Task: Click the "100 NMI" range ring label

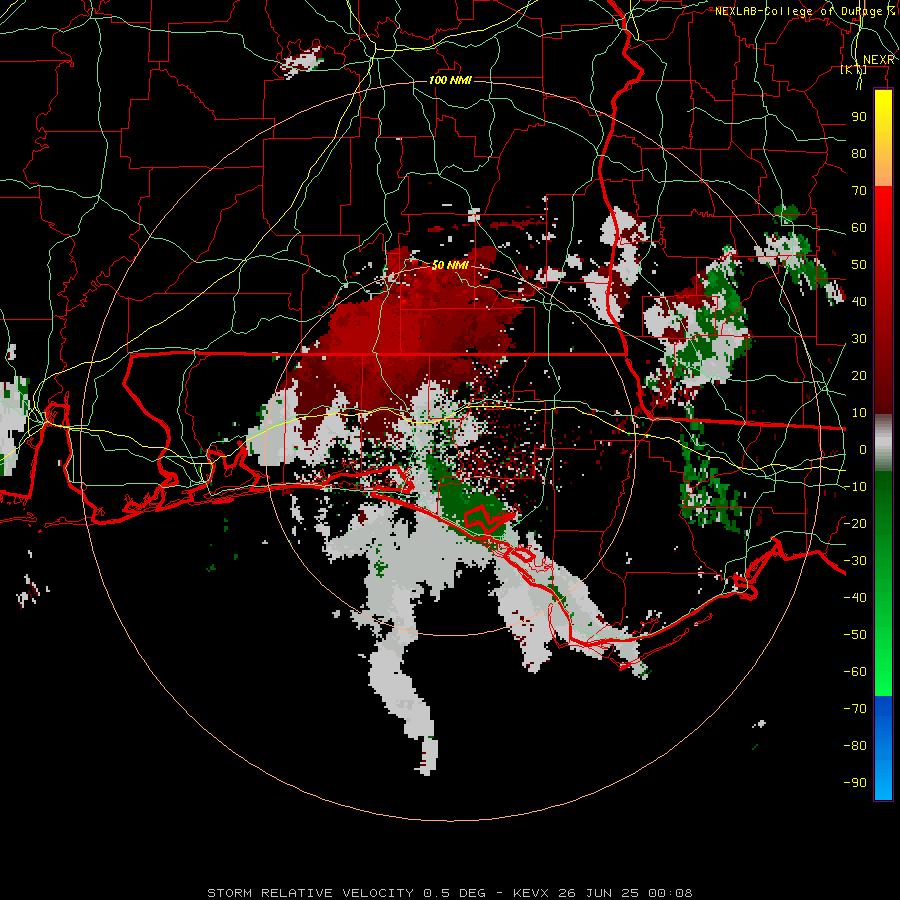Action: pyautogui.click(x=450, y=80)
